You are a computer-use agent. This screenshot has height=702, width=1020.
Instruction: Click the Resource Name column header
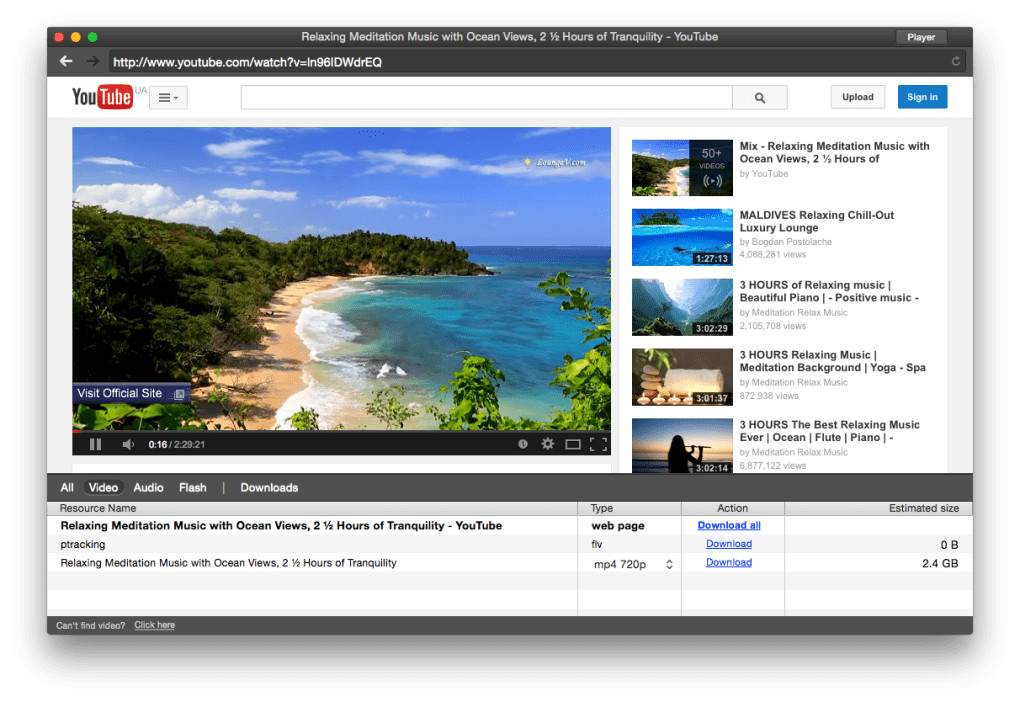point(312,508)
